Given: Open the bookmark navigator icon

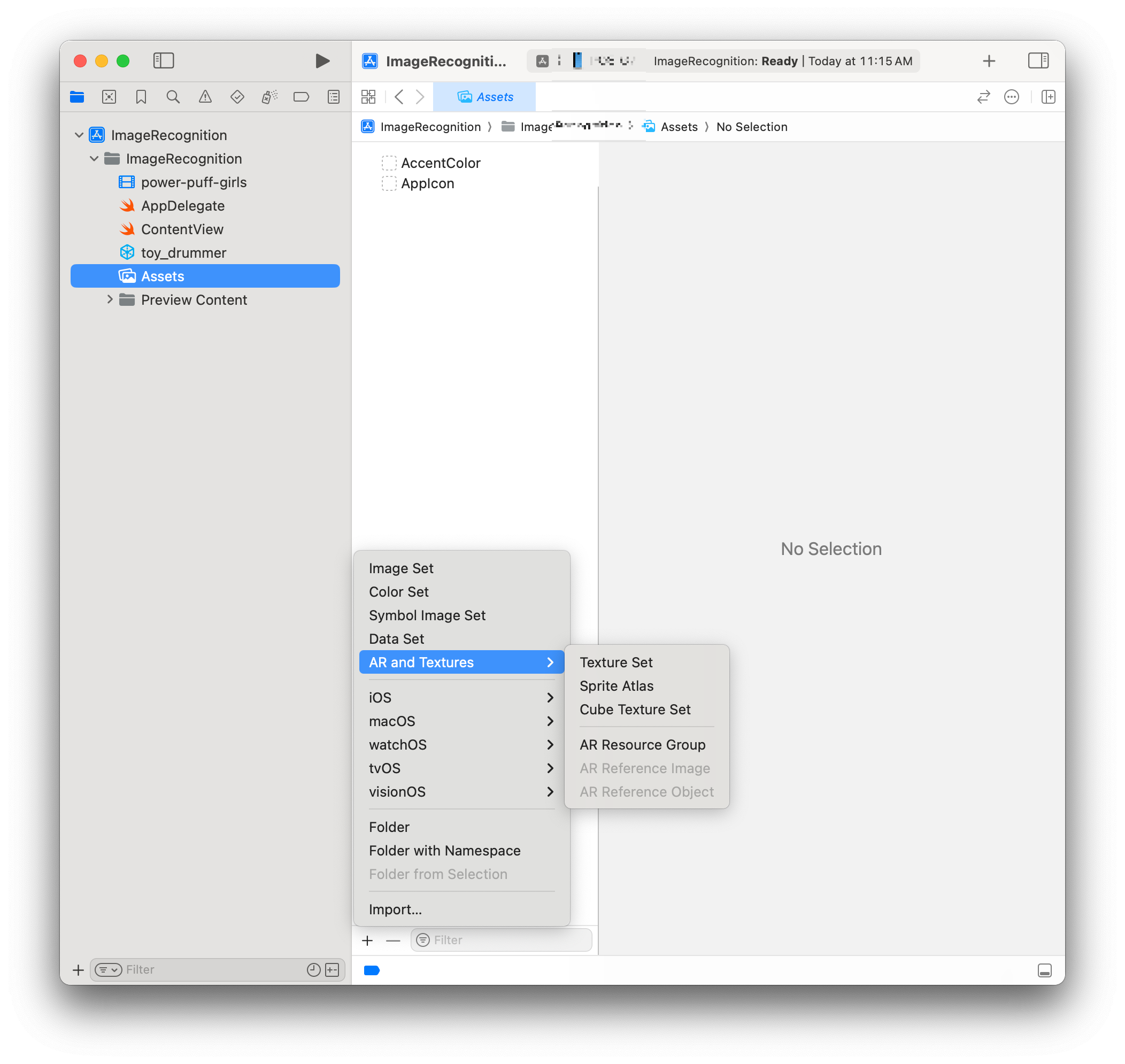Looking at the screenshot, I should click(x=141, y=97).
